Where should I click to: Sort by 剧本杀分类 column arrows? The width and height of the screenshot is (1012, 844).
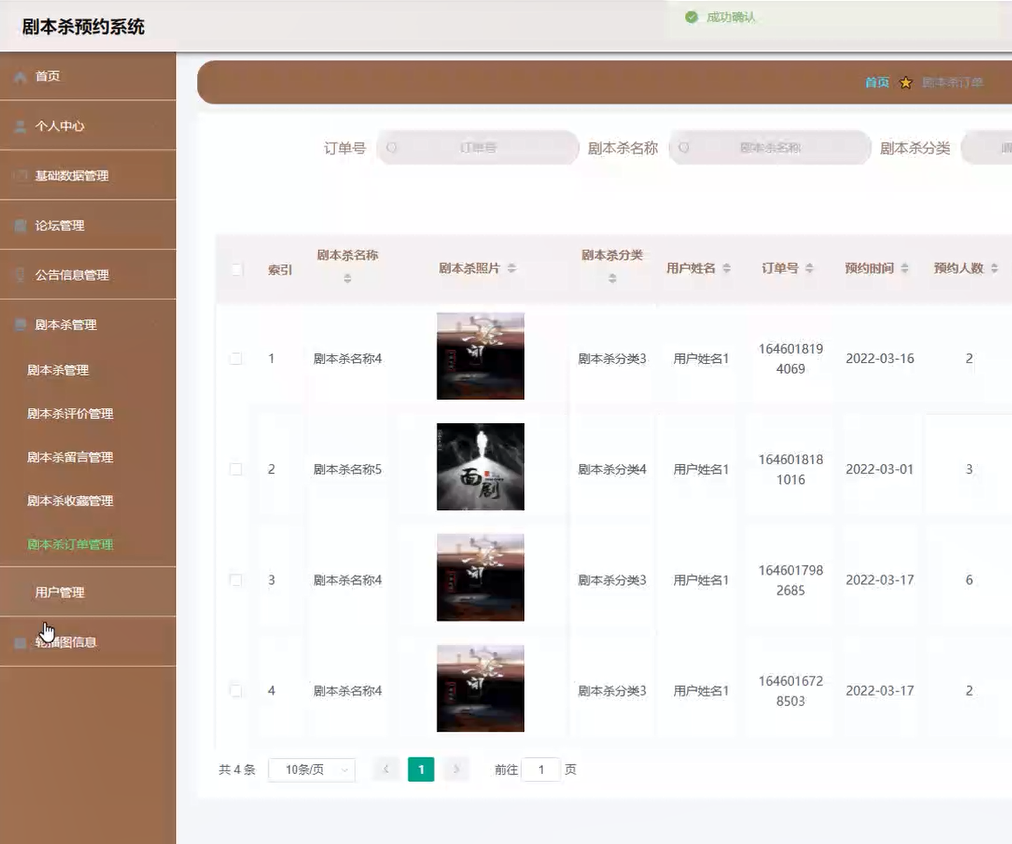click(x=612, y=279)
